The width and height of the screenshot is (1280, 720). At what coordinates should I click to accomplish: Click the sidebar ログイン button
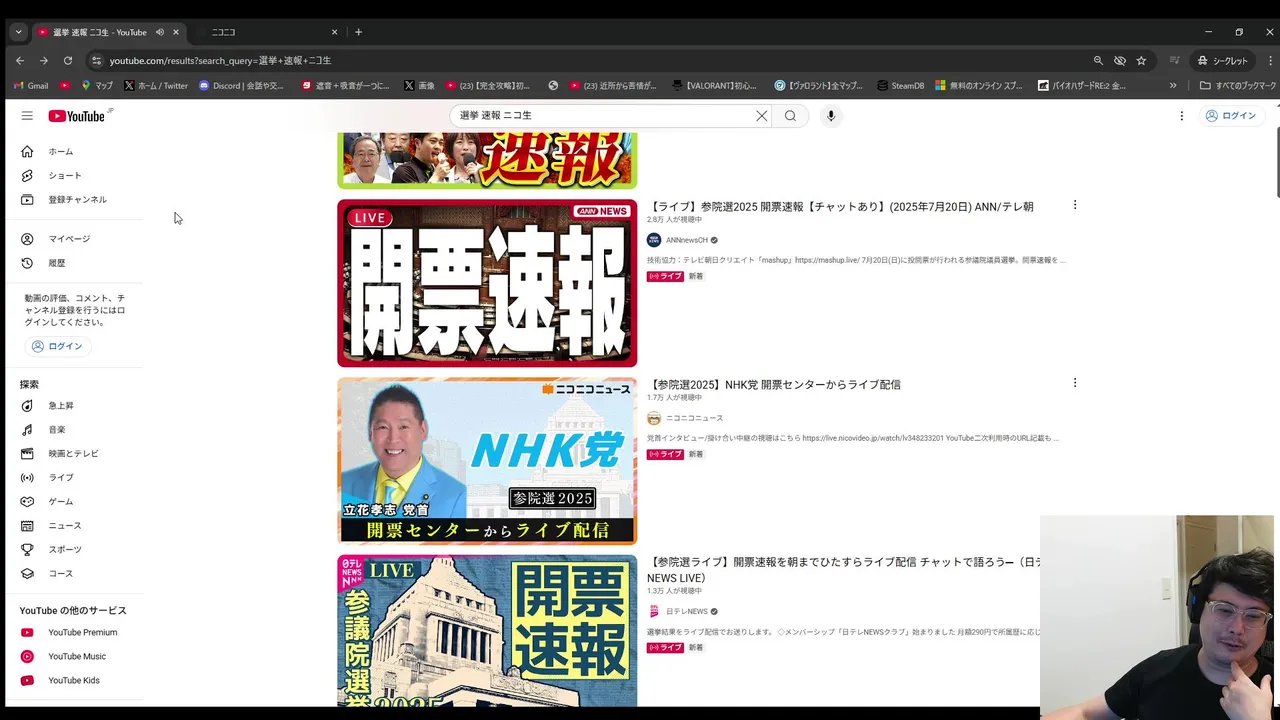coord(57,346)
